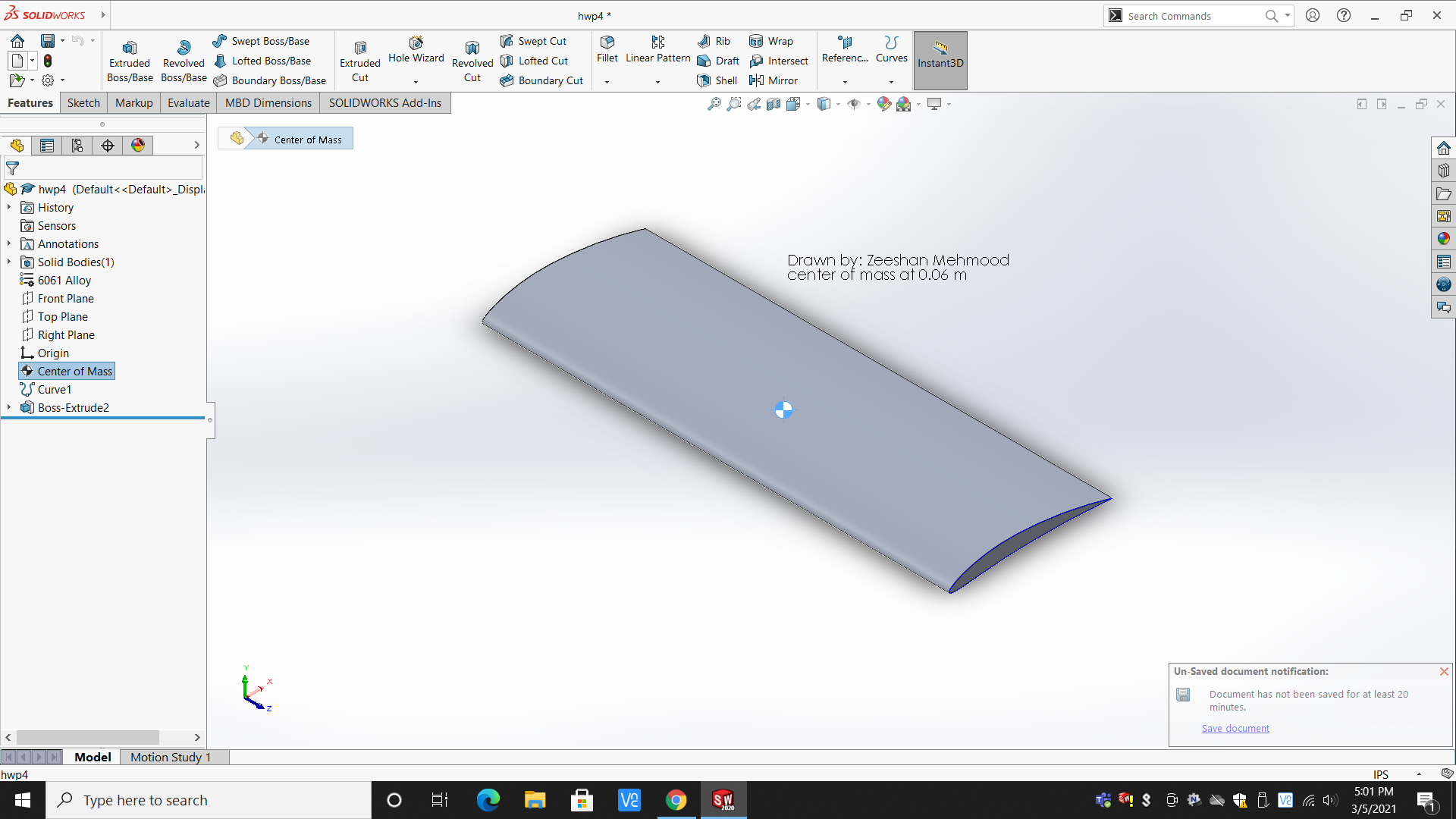1456x819 pixels.
Task: Expand the Solid Bodies(1) node
Action: (x=9, y=262)
